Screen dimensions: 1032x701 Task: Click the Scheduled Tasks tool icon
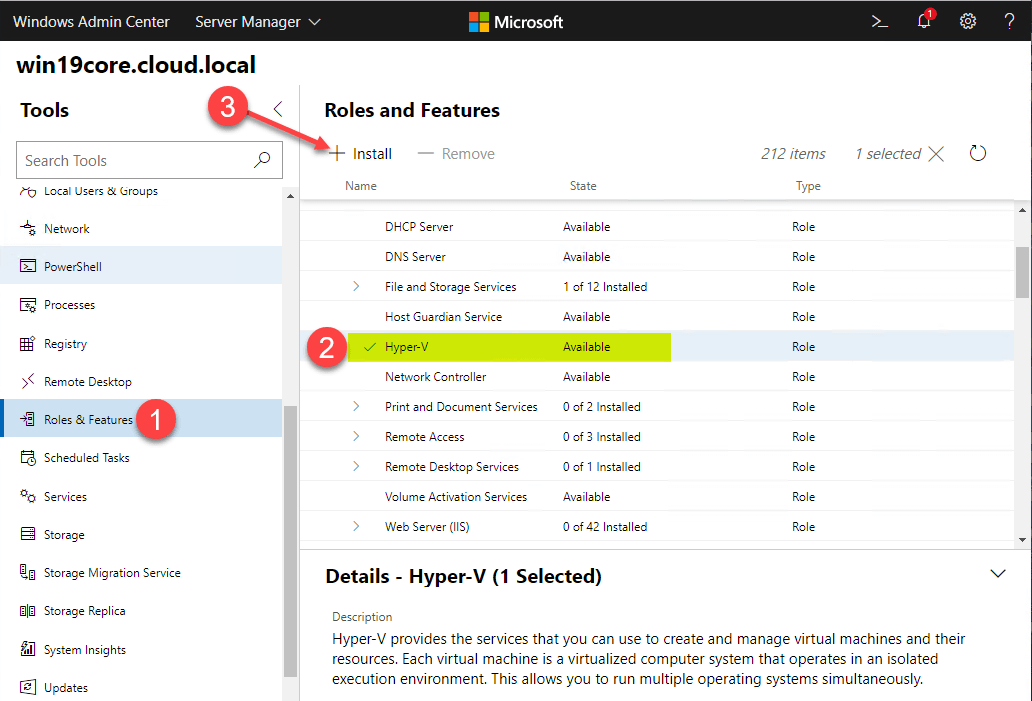click(28, 457)
